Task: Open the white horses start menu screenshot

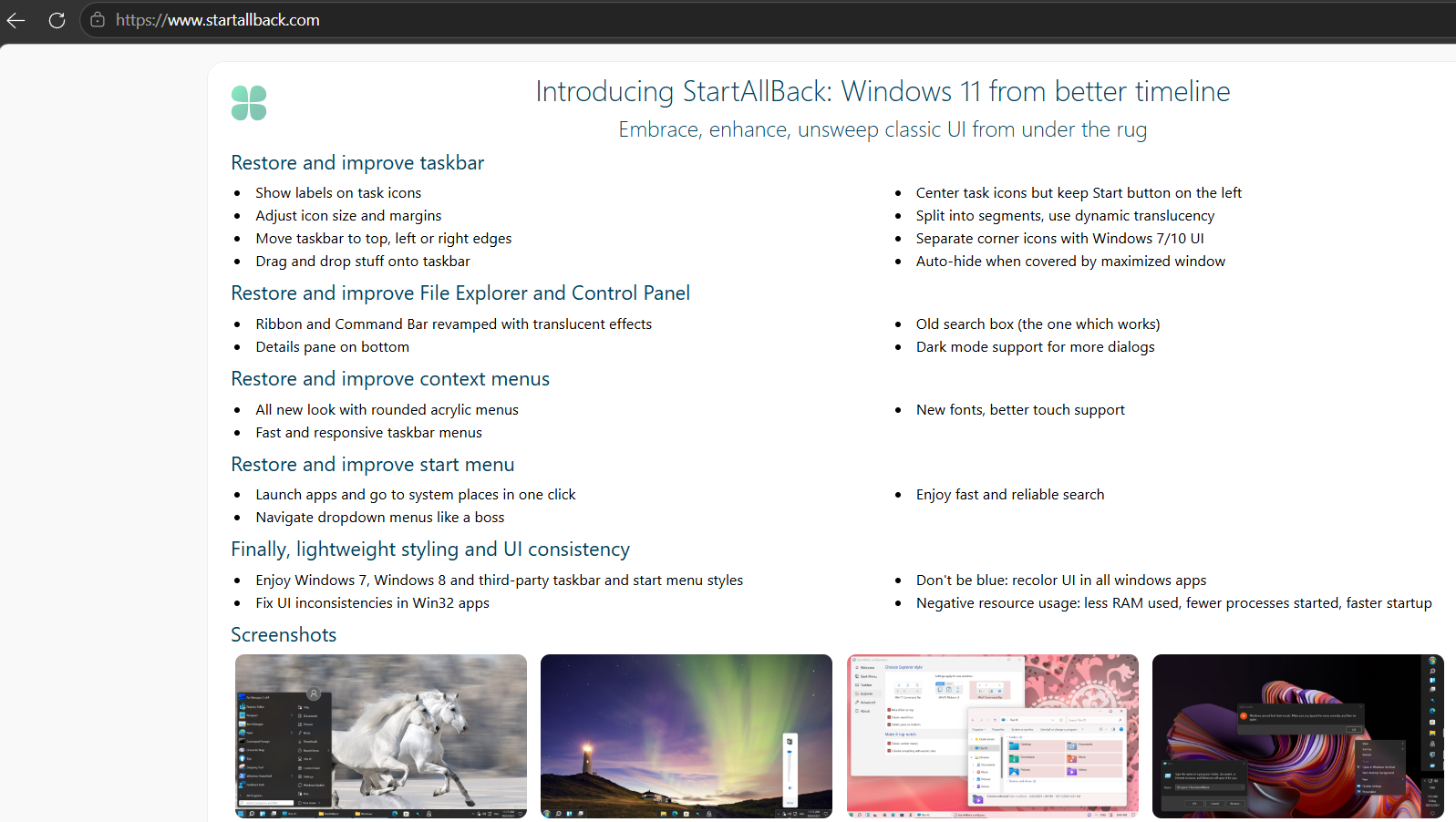Action: click(381, 736)
